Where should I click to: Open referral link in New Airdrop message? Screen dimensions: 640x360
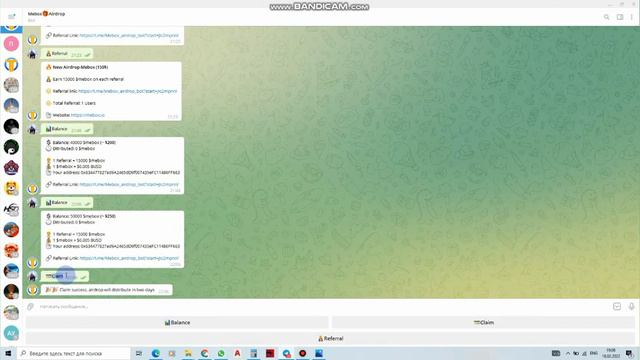(128, 91)
